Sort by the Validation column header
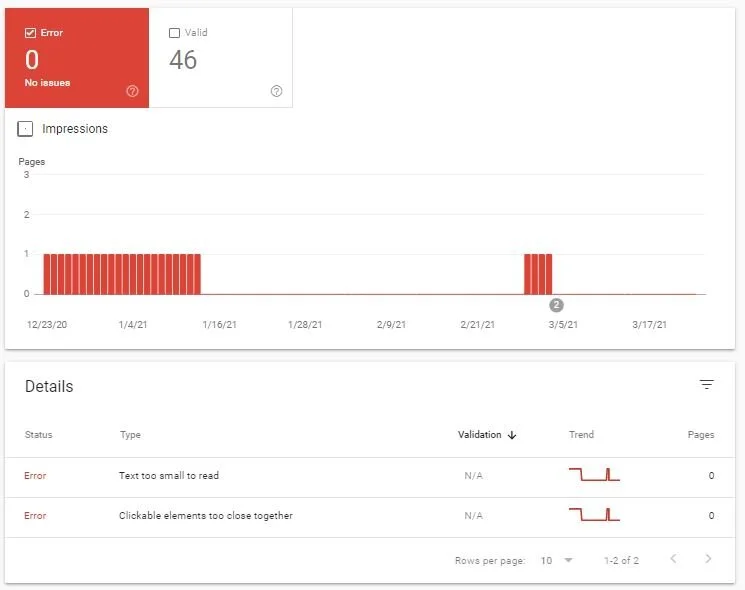Screen dimensions: 745x590 click(x=479, y=435)
